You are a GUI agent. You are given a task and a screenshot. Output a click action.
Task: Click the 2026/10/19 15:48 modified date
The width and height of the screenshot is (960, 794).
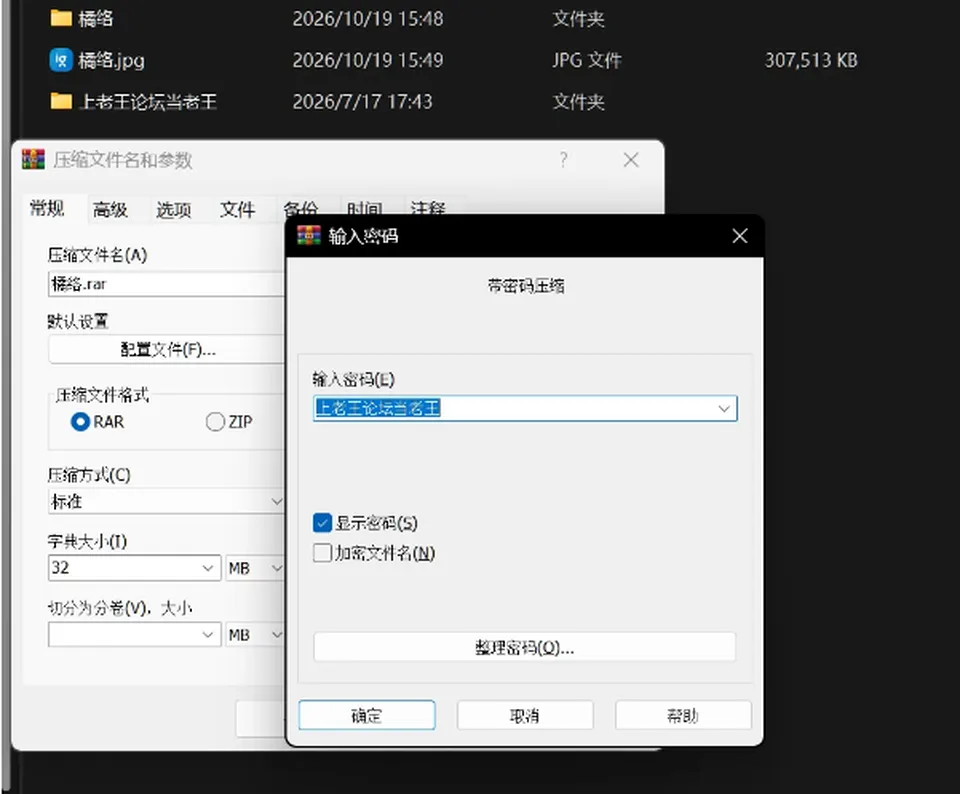(368, 18)
